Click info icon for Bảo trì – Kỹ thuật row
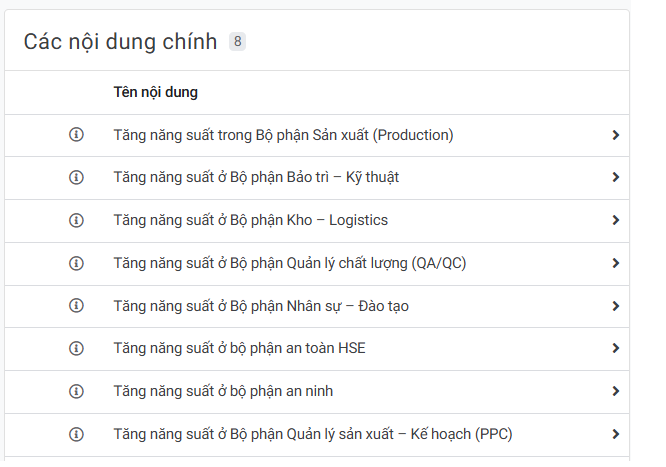 [76, 177]
